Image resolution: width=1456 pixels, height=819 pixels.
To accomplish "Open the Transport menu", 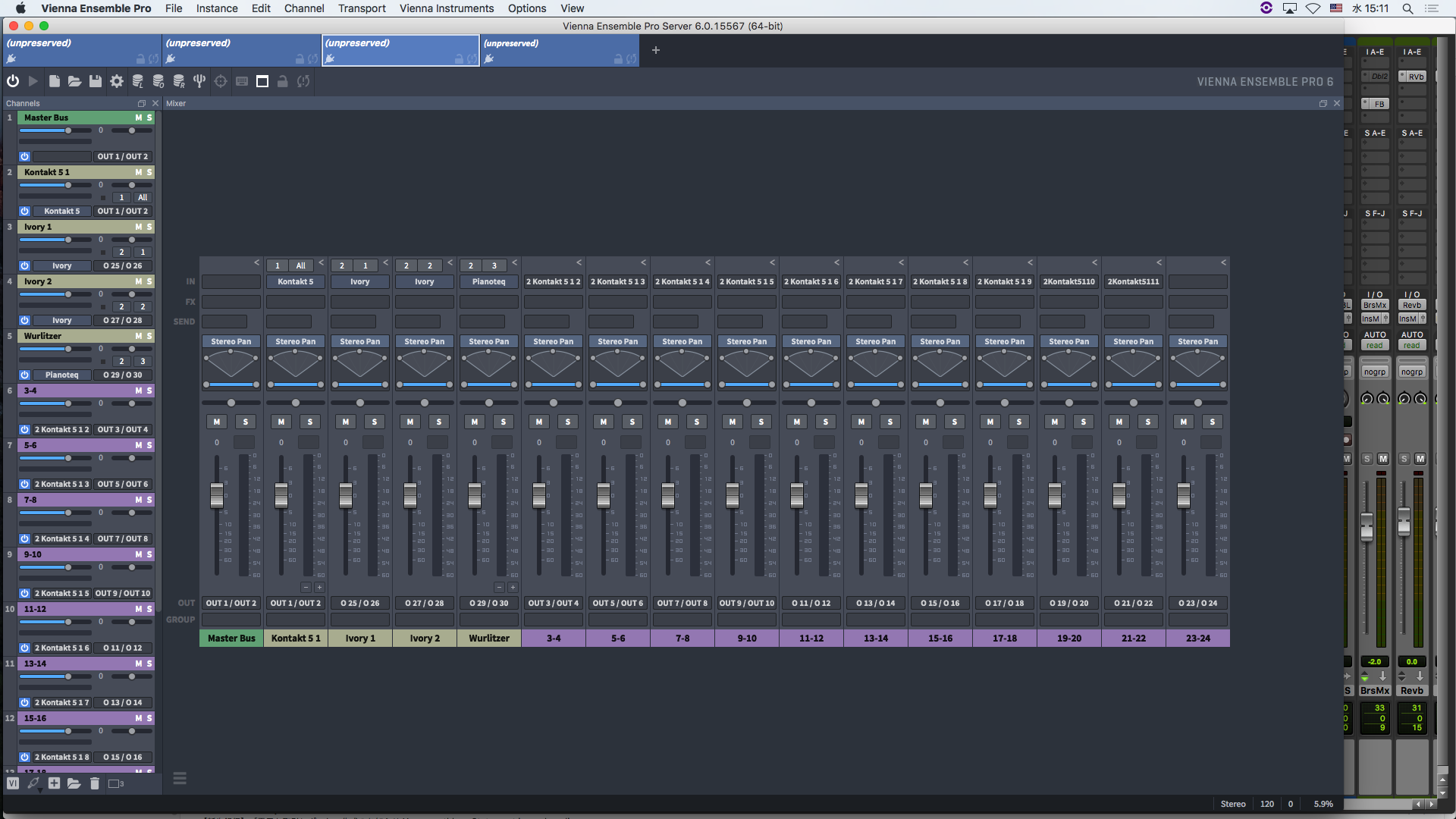I will 362,8.
